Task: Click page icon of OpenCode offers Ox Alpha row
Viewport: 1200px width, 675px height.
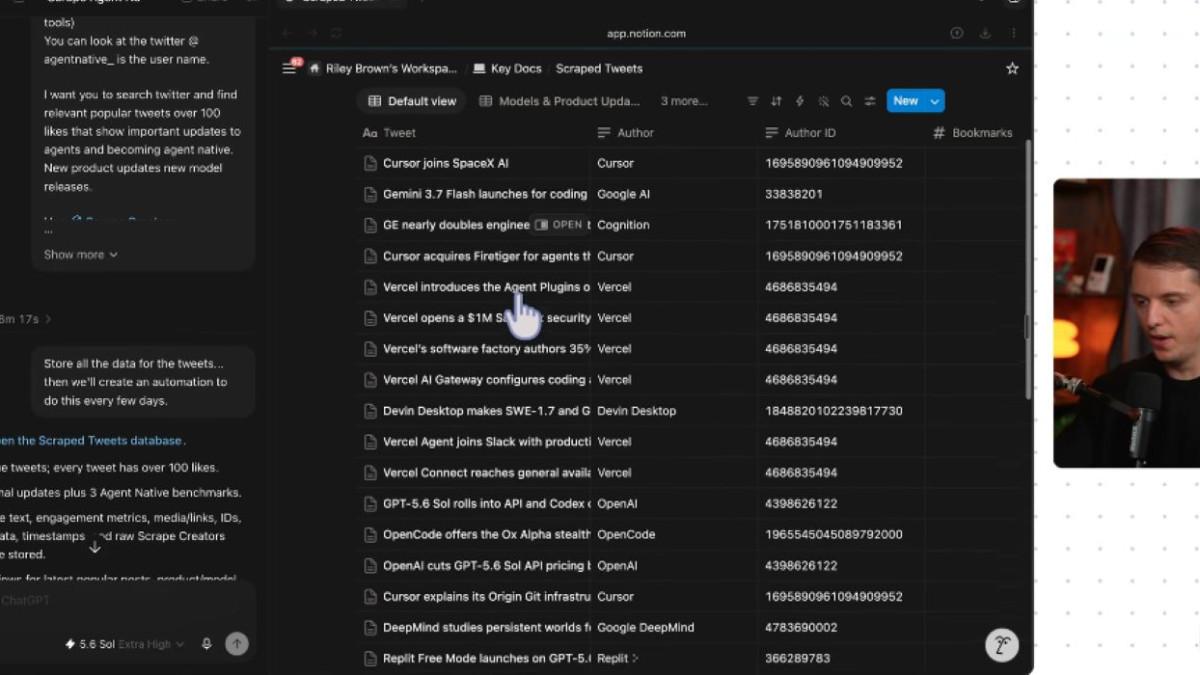Action: (x=370, y=535)
